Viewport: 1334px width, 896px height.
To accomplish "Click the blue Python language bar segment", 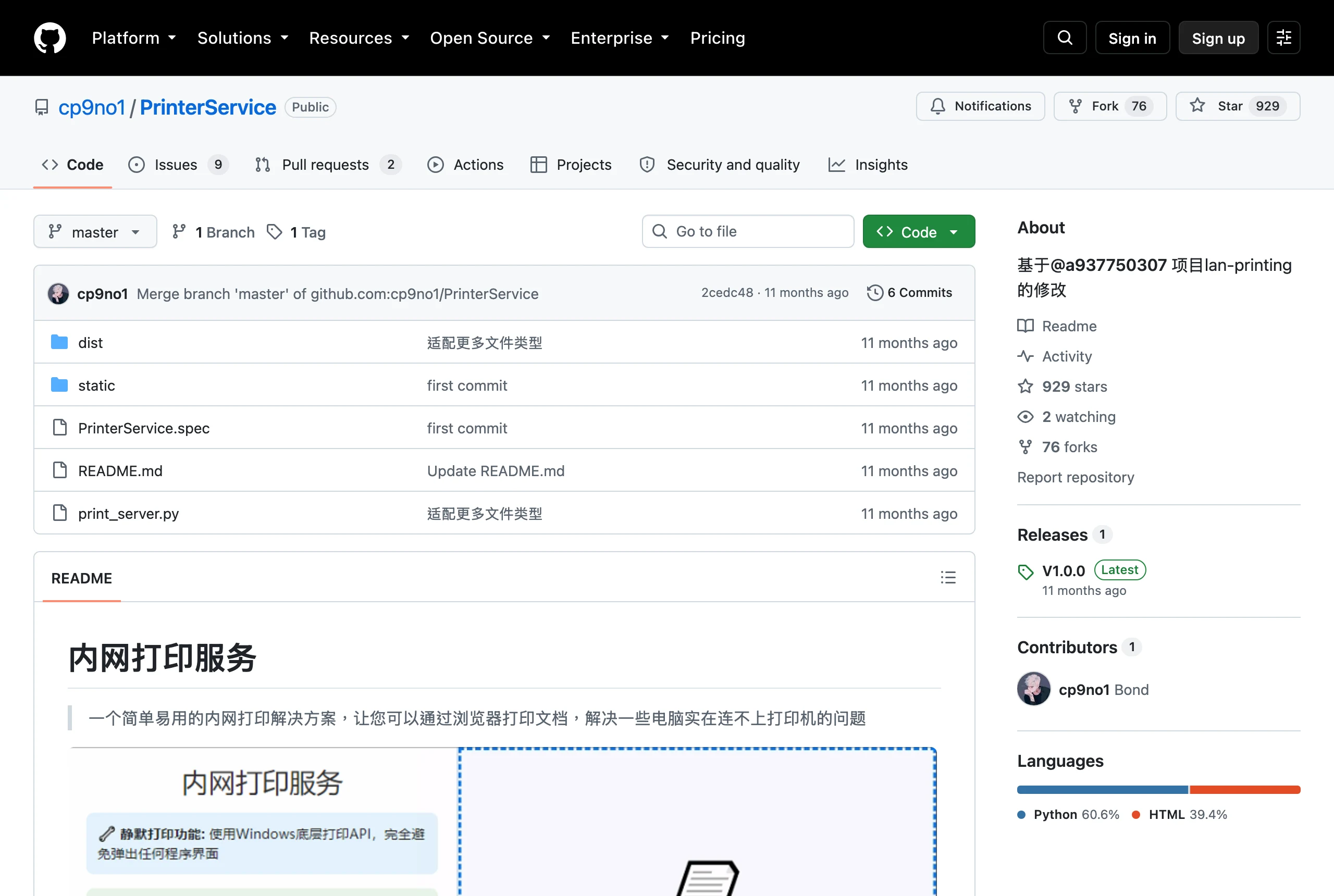I will pos(1103,790).
